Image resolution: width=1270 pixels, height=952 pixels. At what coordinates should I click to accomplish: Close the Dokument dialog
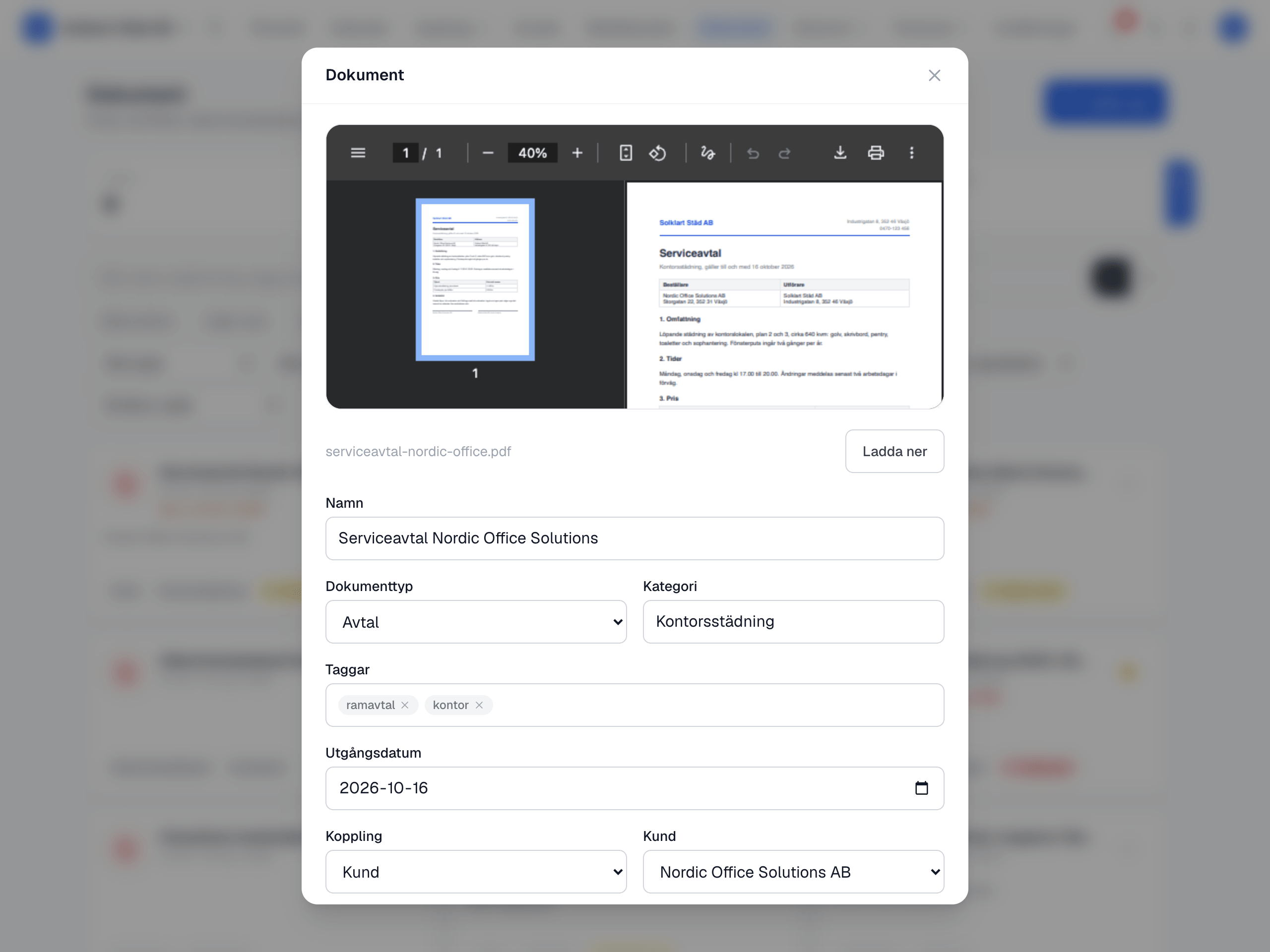coord(934,75)
